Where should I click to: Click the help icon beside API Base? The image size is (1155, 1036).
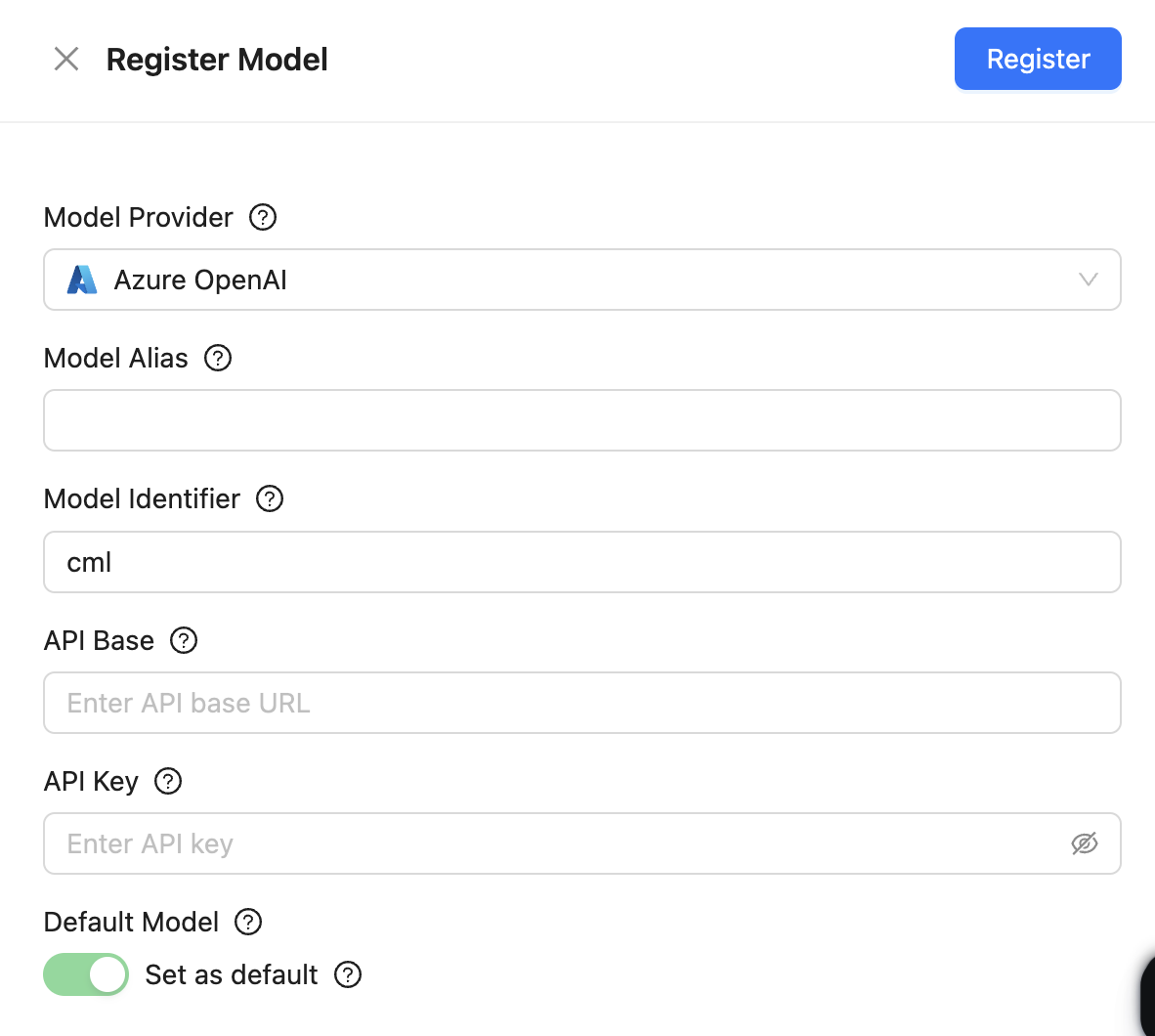pyautogui.click(x=184, y=640)
